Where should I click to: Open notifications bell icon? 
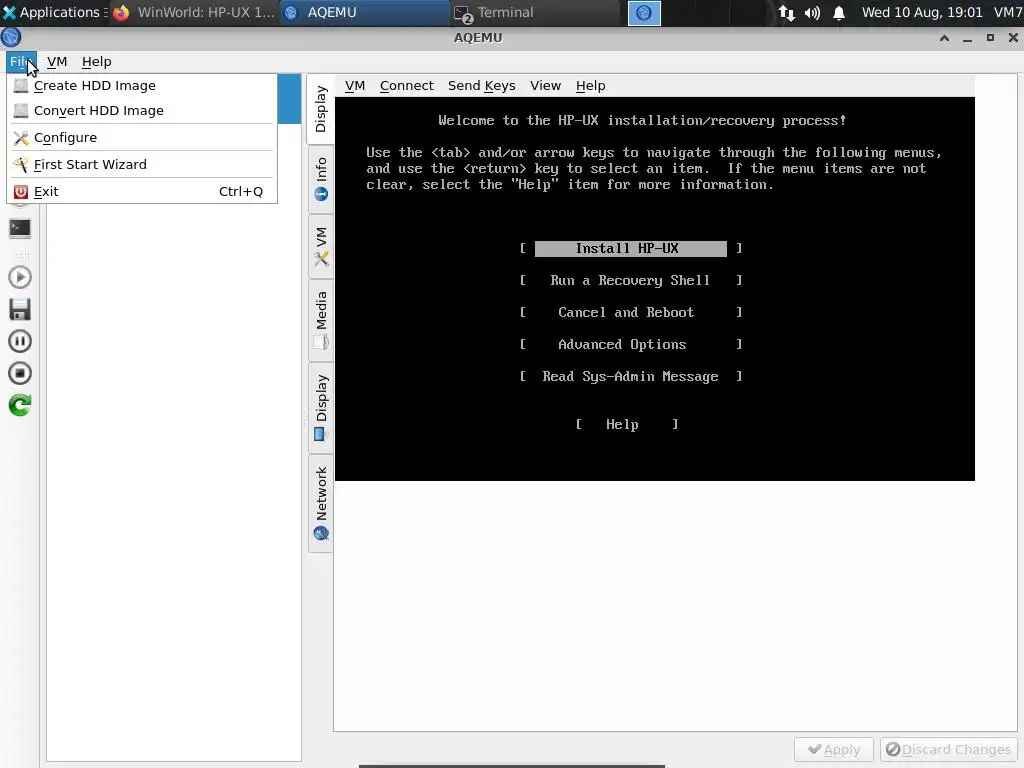pyautogui.click(x=839, y=12)
